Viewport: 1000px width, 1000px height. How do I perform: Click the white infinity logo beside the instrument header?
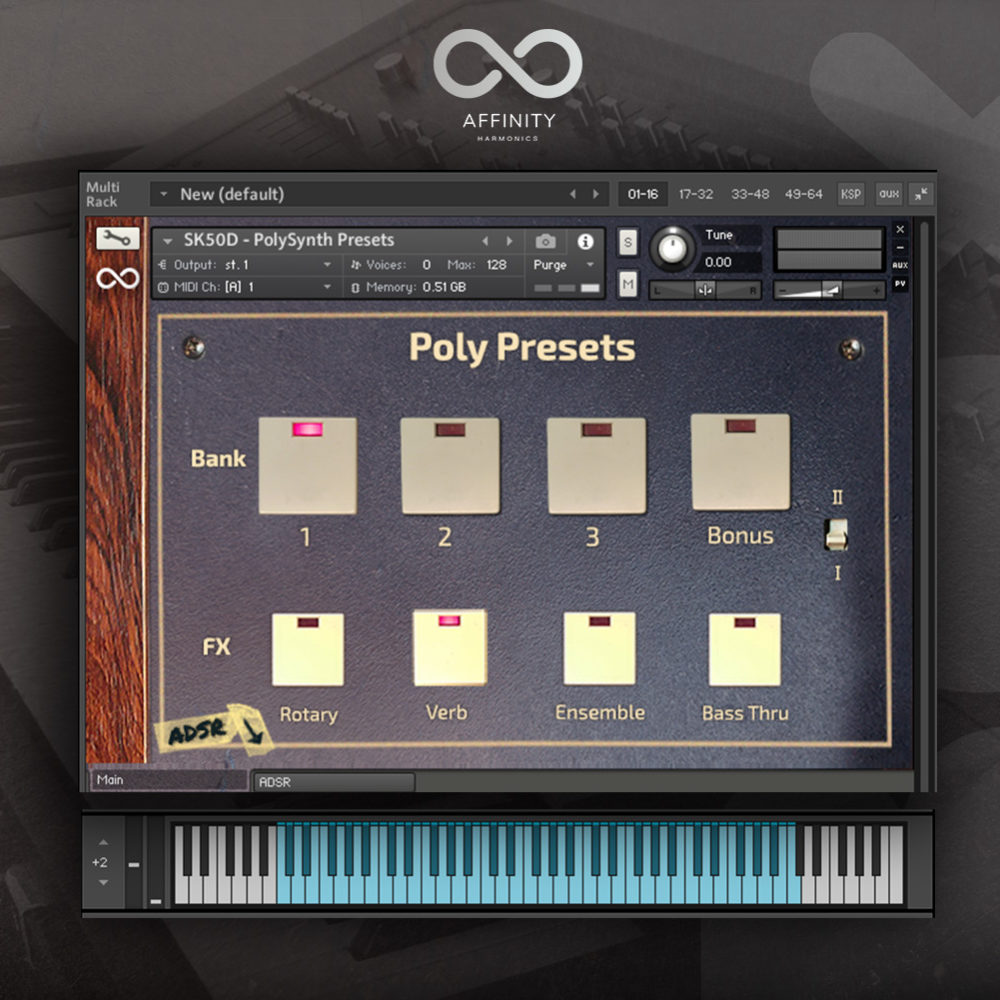[x=117, y=278]
